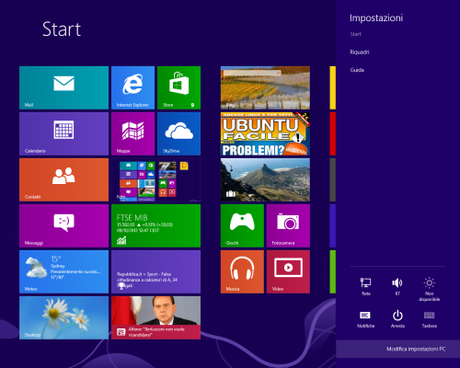Open the Calendario tile
Viewport: 460px width, 368px height.
point(64,134)
